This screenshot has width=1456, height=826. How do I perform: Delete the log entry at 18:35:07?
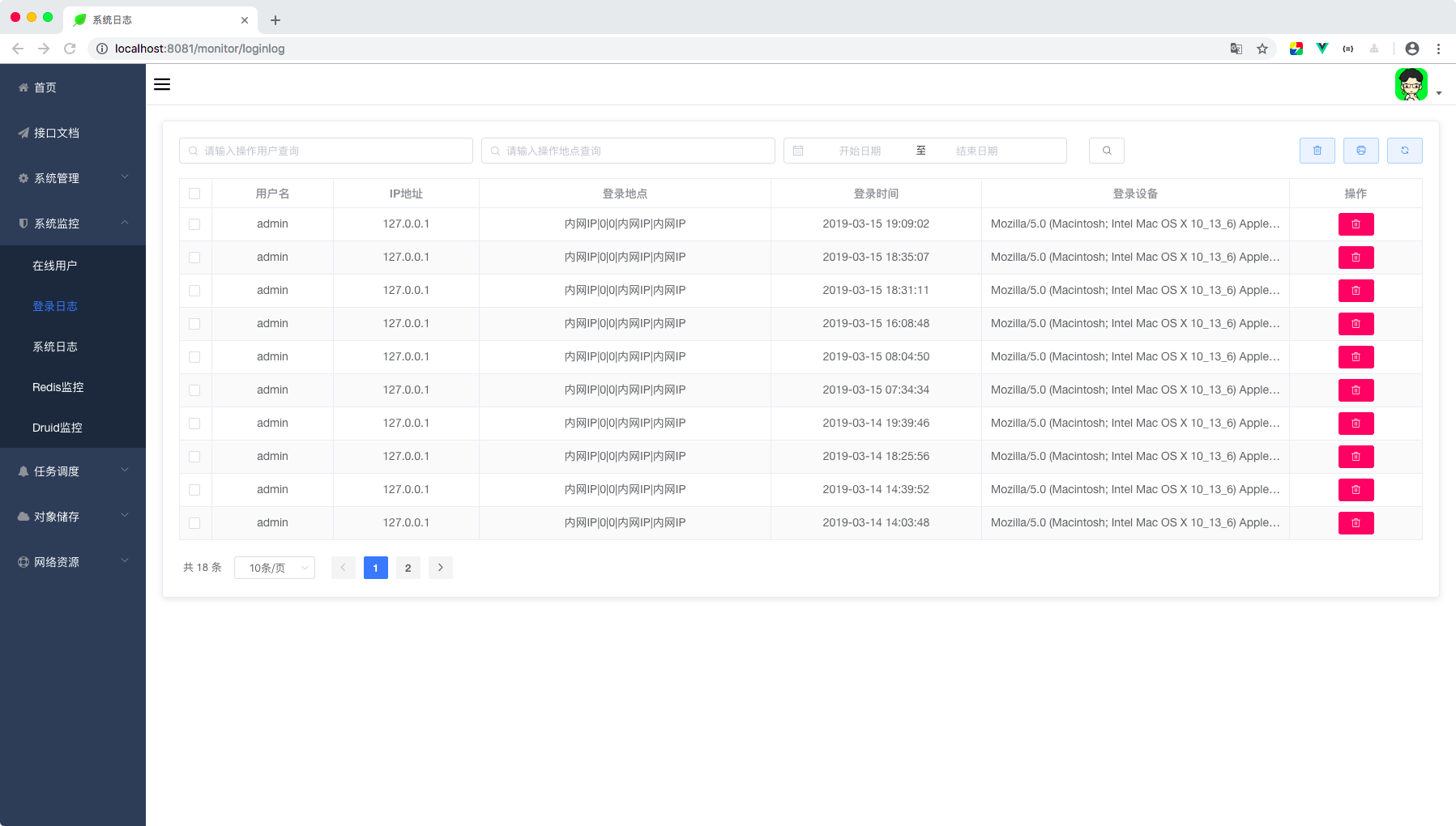click(x=1356, y=258)
